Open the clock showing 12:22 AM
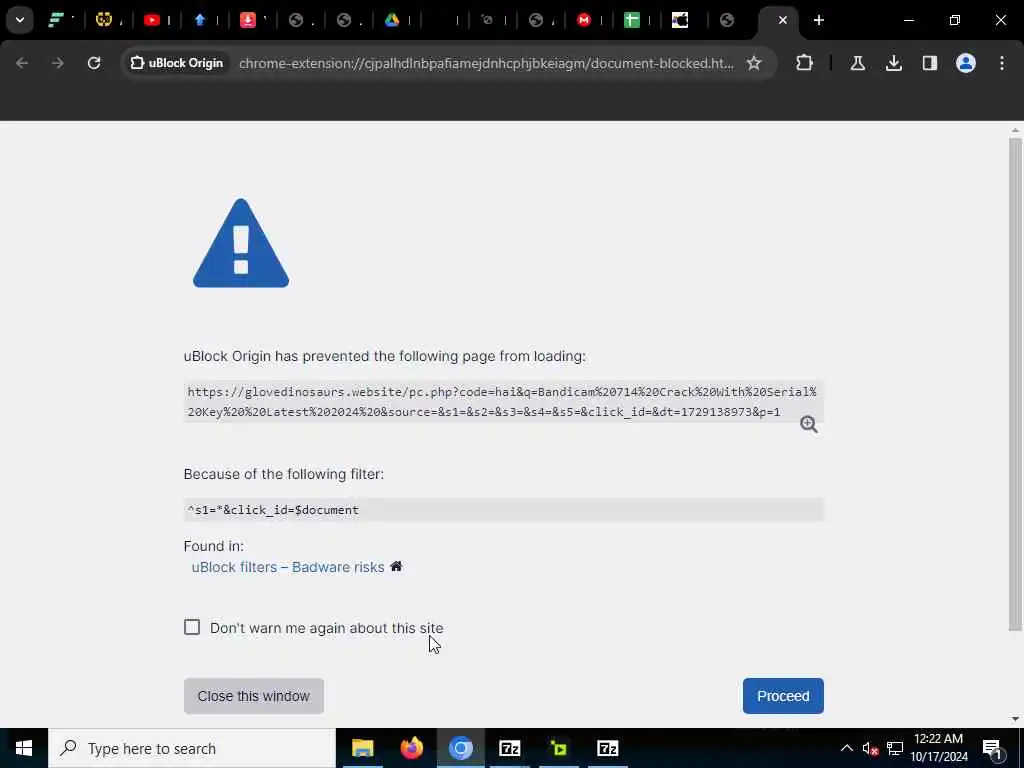1024x768 pixels. [x=939, y=748]
